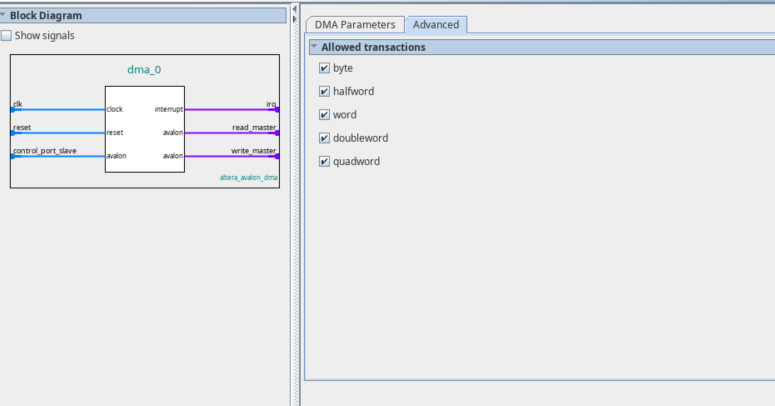775x406 pixels.
Task: Click the control_port_slave connection endpoint
Action: [13, 156]
